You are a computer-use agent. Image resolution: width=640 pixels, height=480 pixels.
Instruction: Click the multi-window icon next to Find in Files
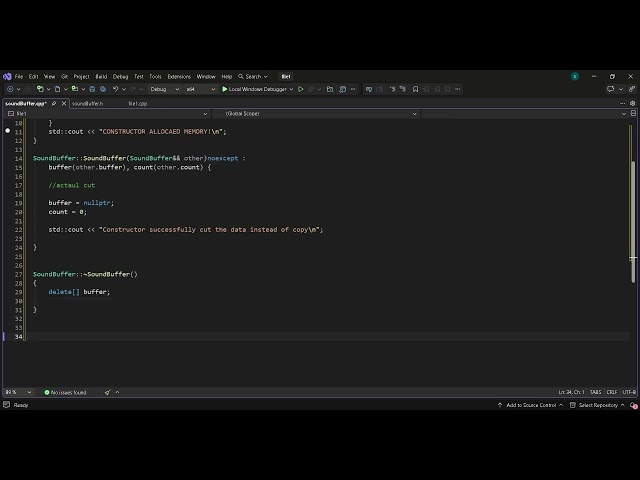click(x=342, y=89)
